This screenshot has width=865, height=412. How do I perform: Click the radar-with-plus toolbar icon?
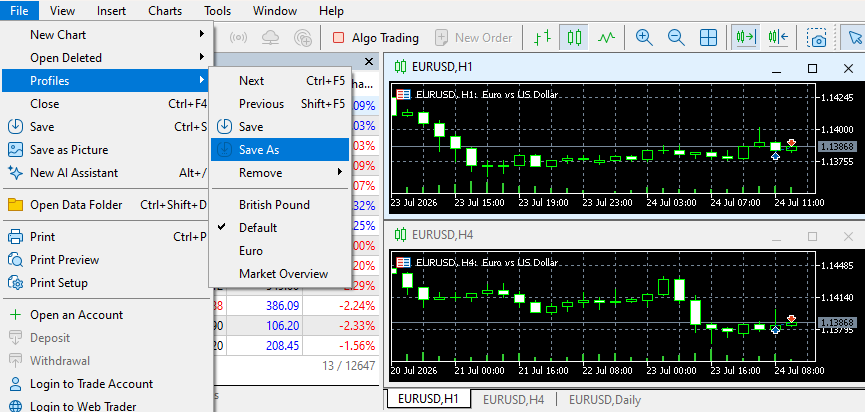point(302,38)
